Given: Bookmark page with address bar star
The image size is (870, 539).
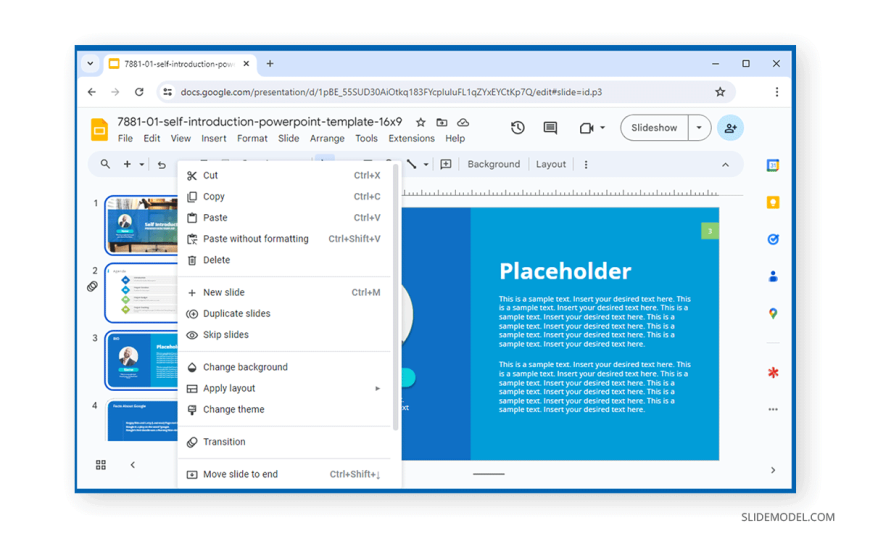Looking at the screenshot, I should (720, 92).
